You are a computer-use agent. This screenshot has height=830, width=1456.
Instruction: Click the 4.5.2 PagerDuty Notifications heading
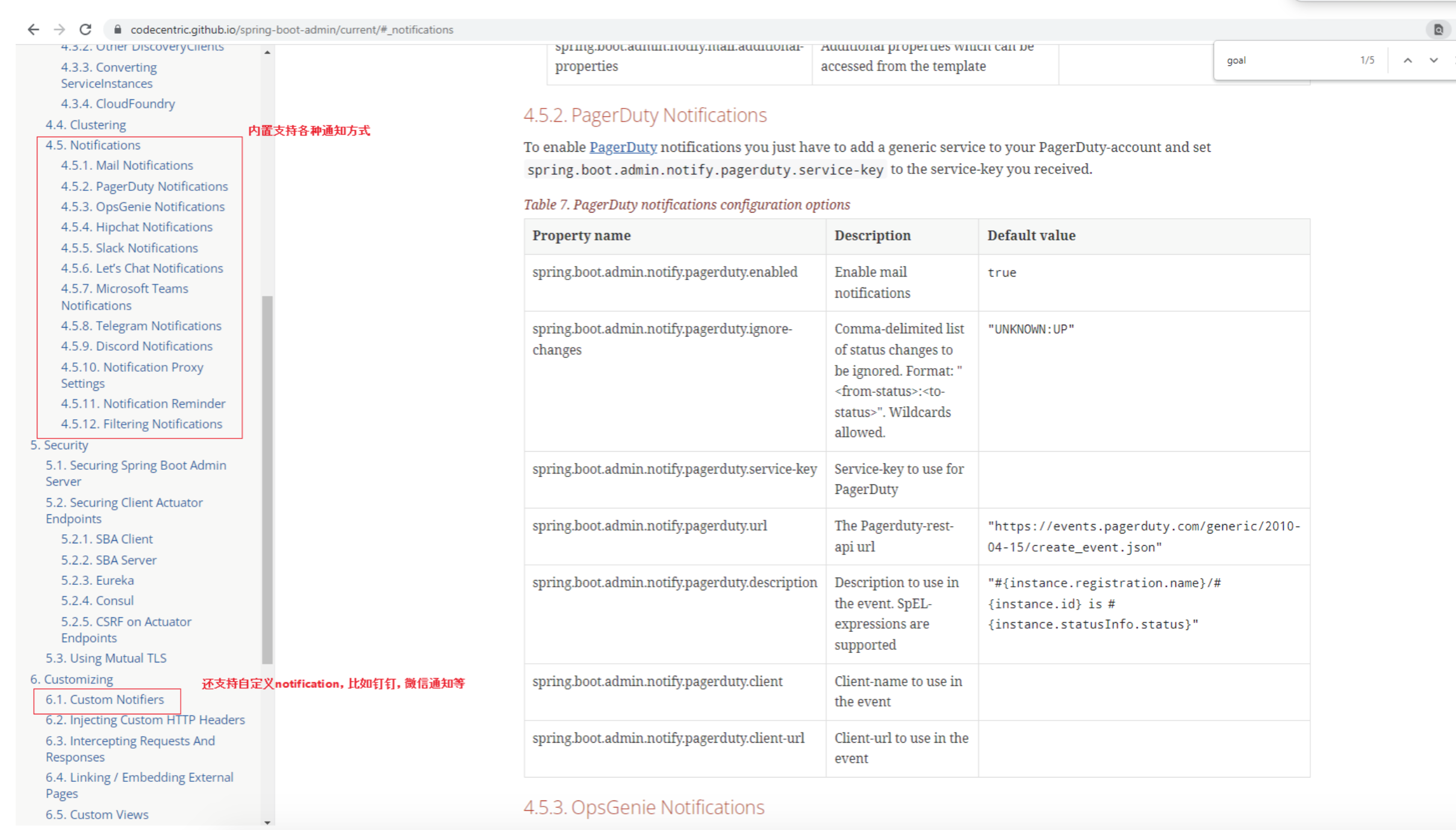(645, 115)
